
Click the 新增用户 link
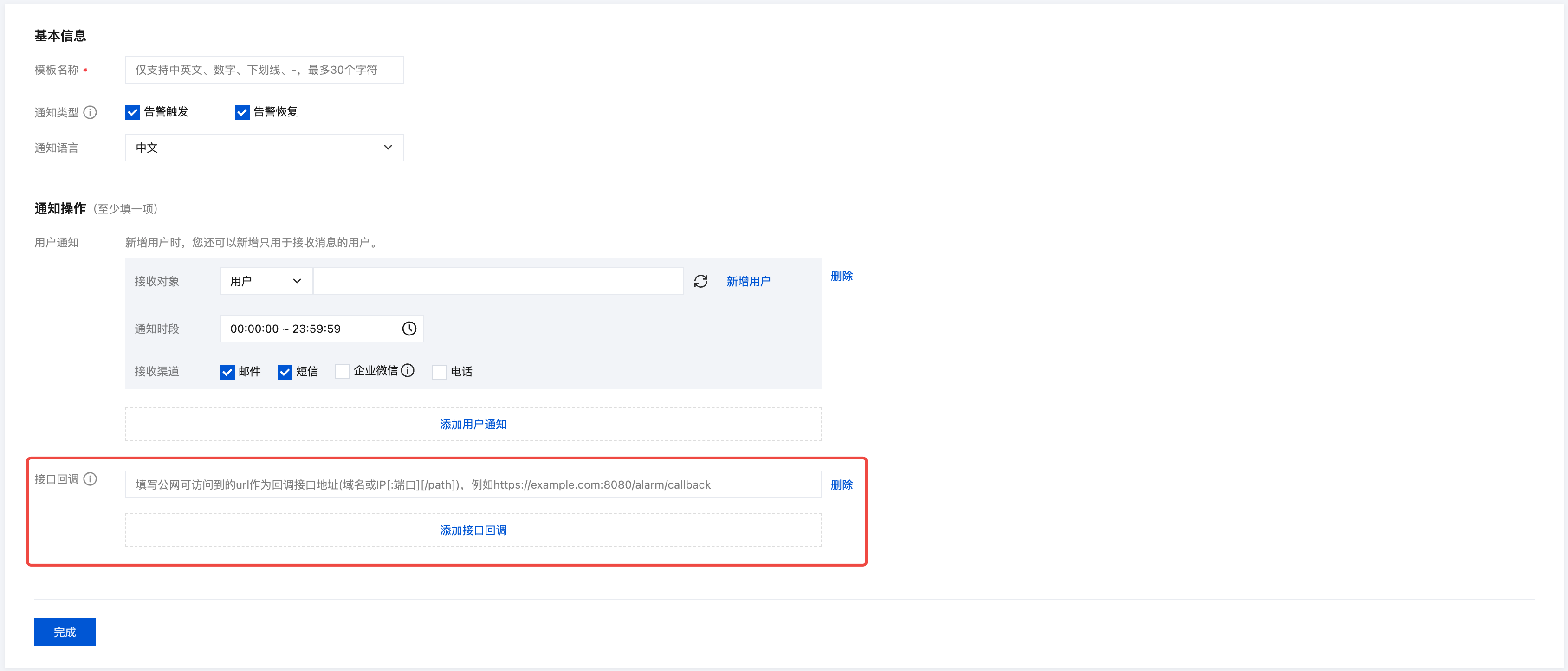point(748,281)
